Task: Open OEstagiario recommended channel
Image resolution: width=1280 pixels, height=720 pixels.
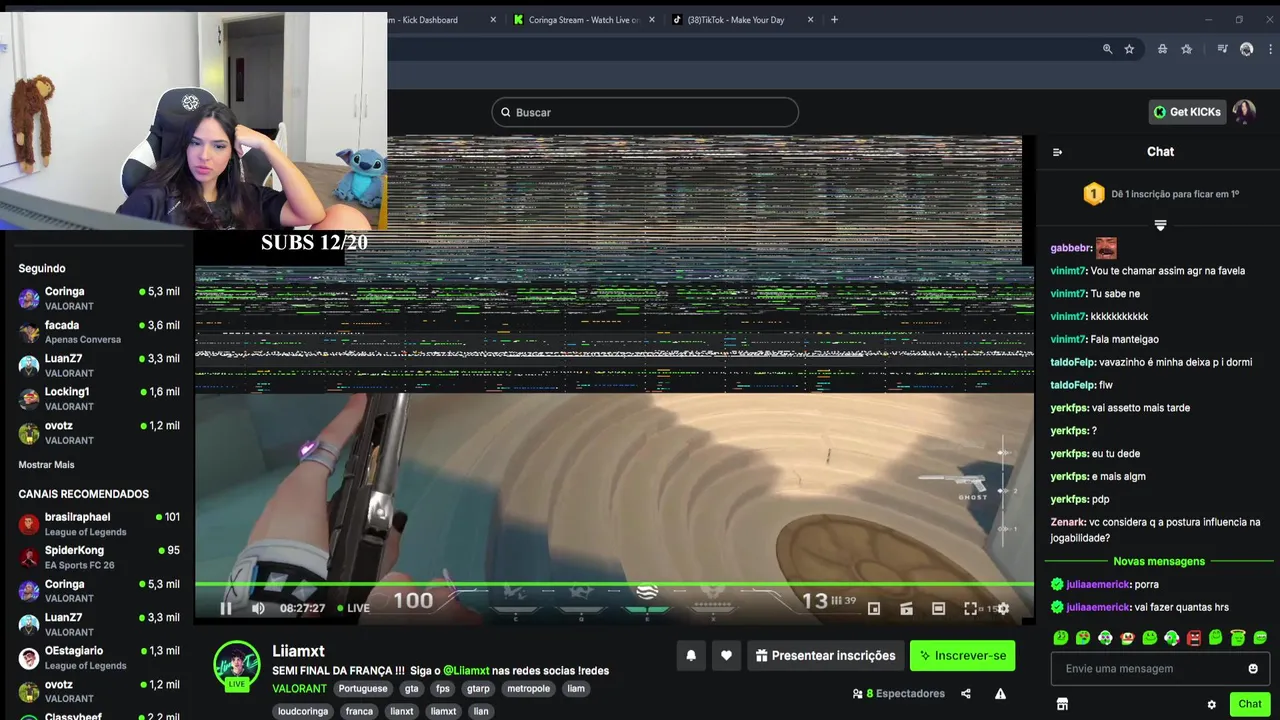Action: pos(99,658)
